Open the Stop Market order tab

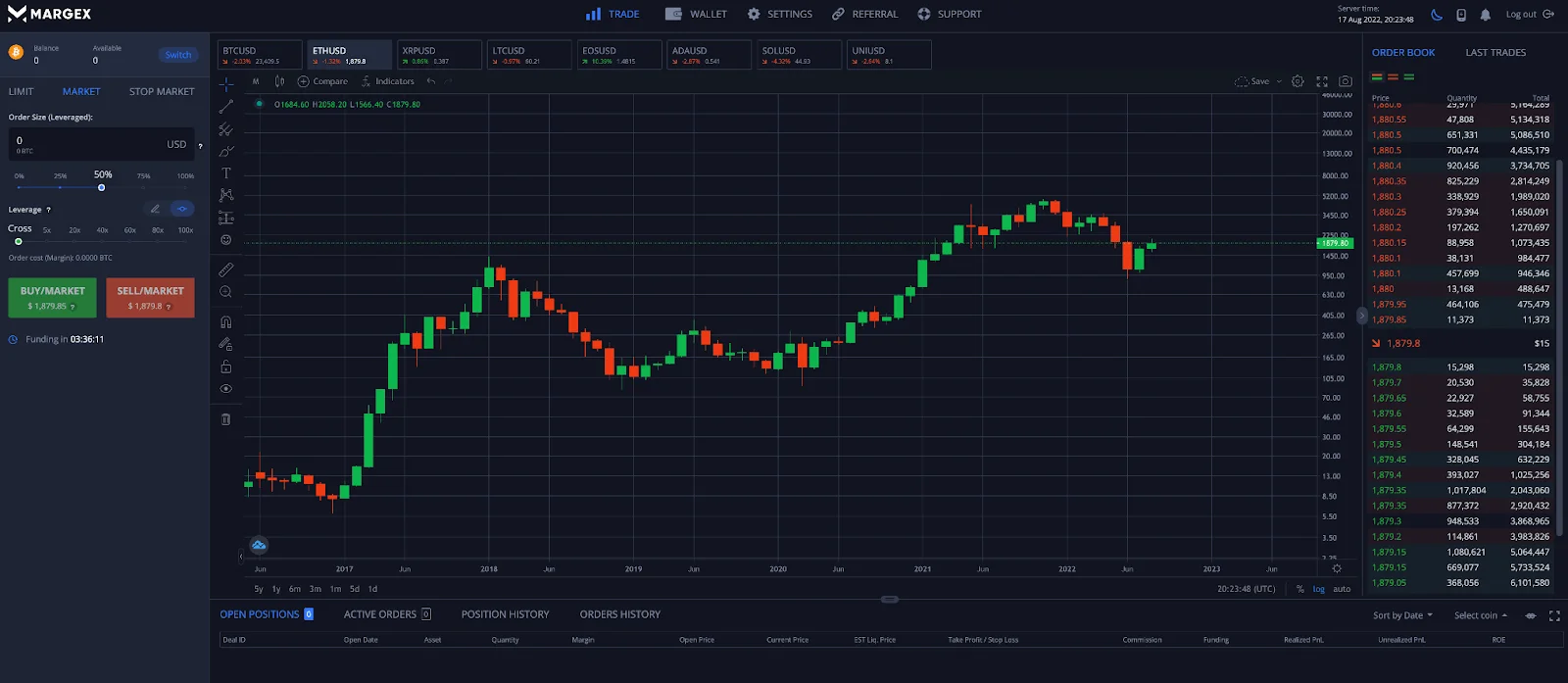162,91
